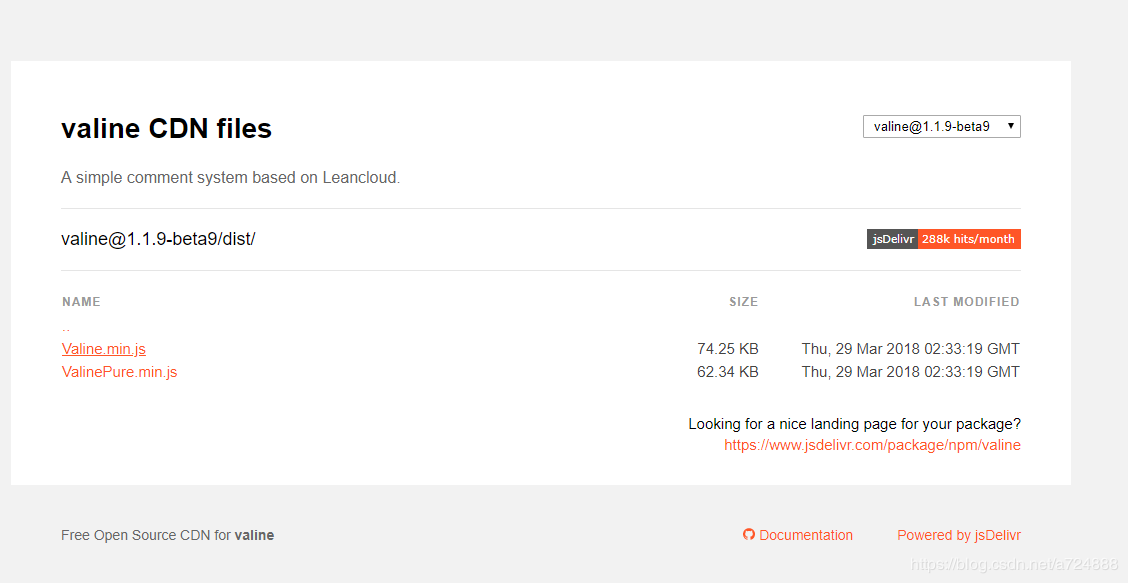Open the Valine.min.js file
Image resolution: width=1128 pixels, height=583 pixels.
[104, 349]
